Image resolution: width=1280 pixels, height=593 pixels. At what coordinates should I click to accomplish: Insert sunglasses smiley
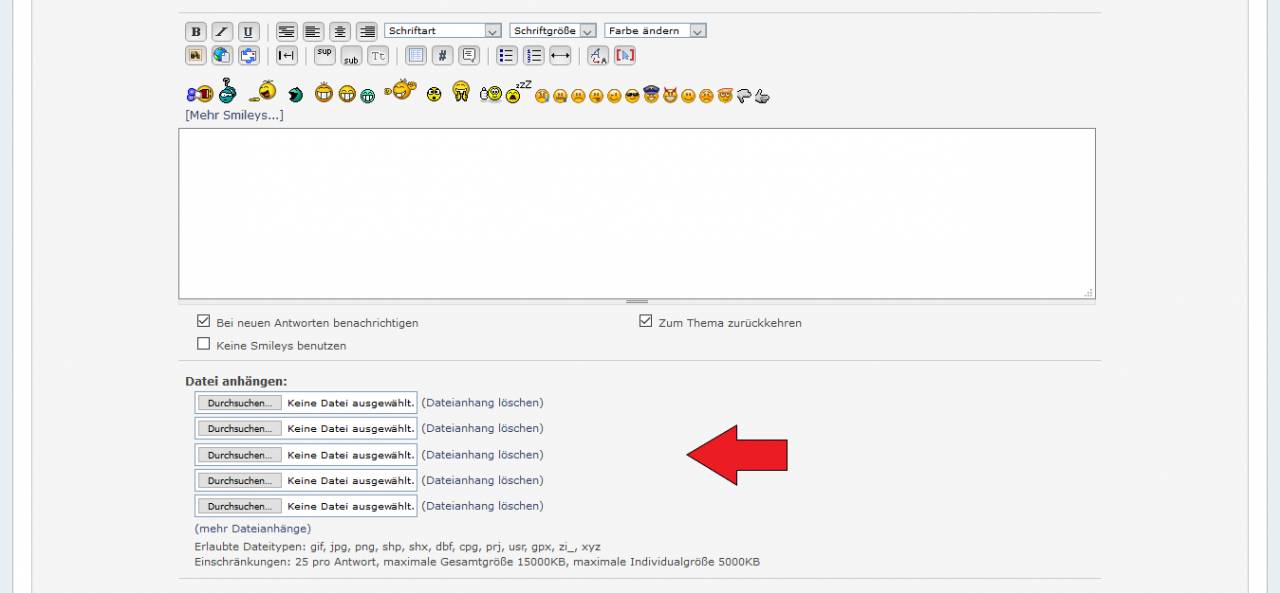point(632,96)
